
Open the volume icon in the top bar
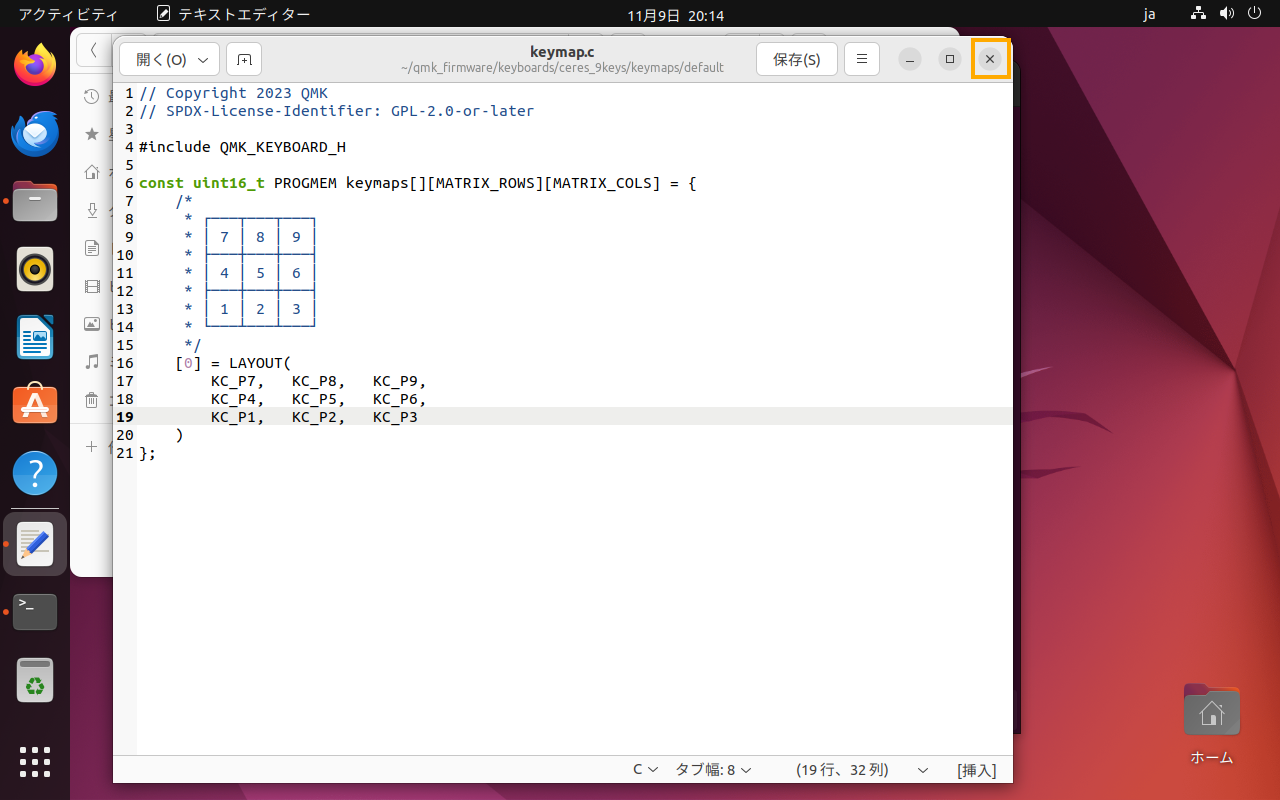(x=1227, y=15)
